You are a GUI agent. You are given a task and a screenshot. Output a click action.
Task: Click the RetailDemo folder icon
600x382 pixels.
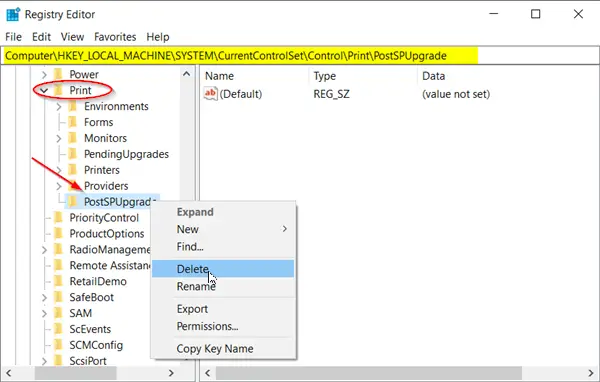pos(58,281)
